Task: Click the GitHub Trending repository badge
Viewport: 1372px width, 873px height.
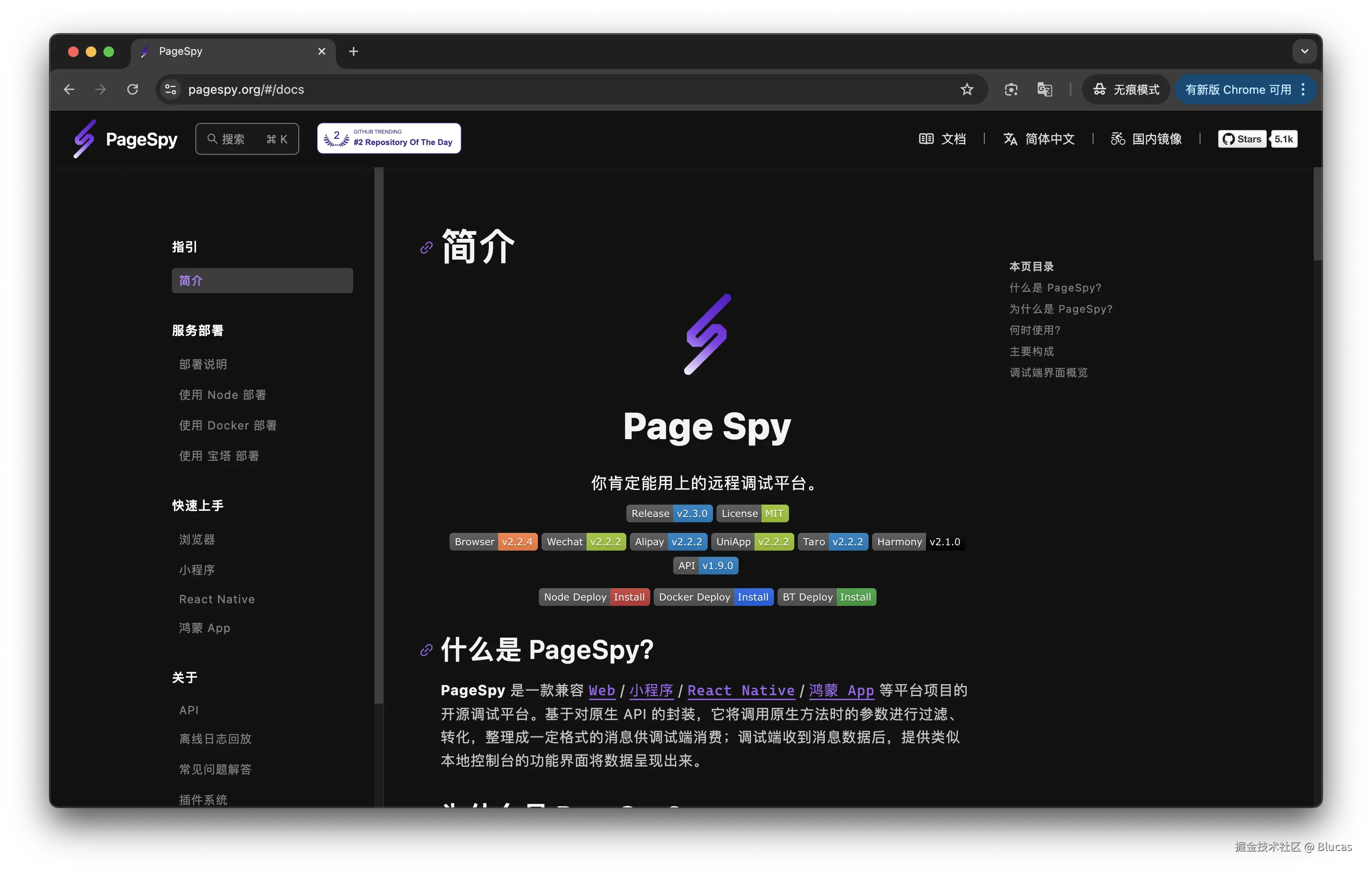Action: 389,138
